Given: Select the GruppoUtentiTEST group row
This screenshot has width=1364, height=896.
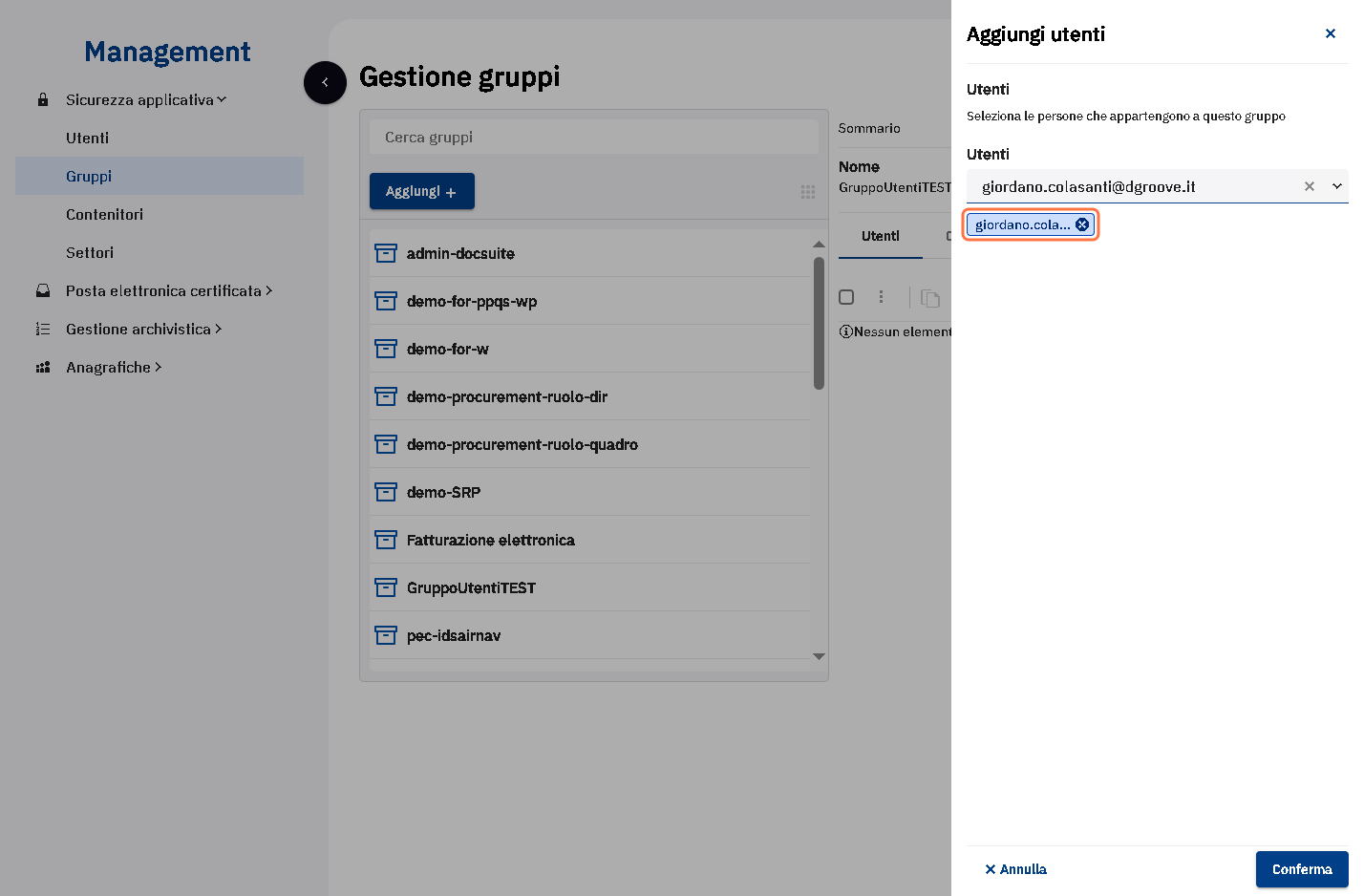Looking at the screenshot, I should pyautogui.click(x=590, y=587).
